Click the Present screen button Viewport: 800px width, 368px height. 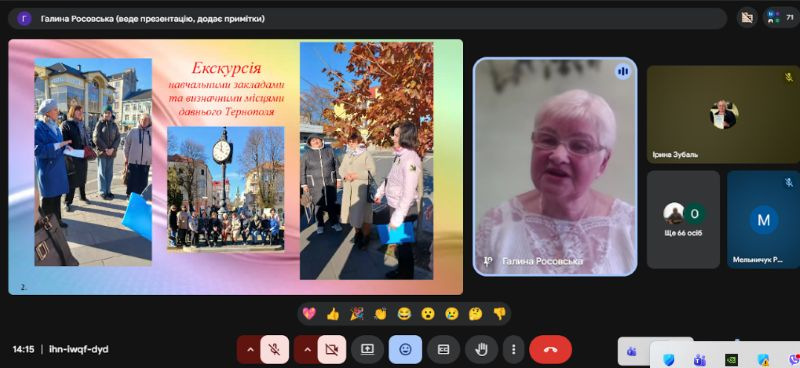click(x=367, y=350)
